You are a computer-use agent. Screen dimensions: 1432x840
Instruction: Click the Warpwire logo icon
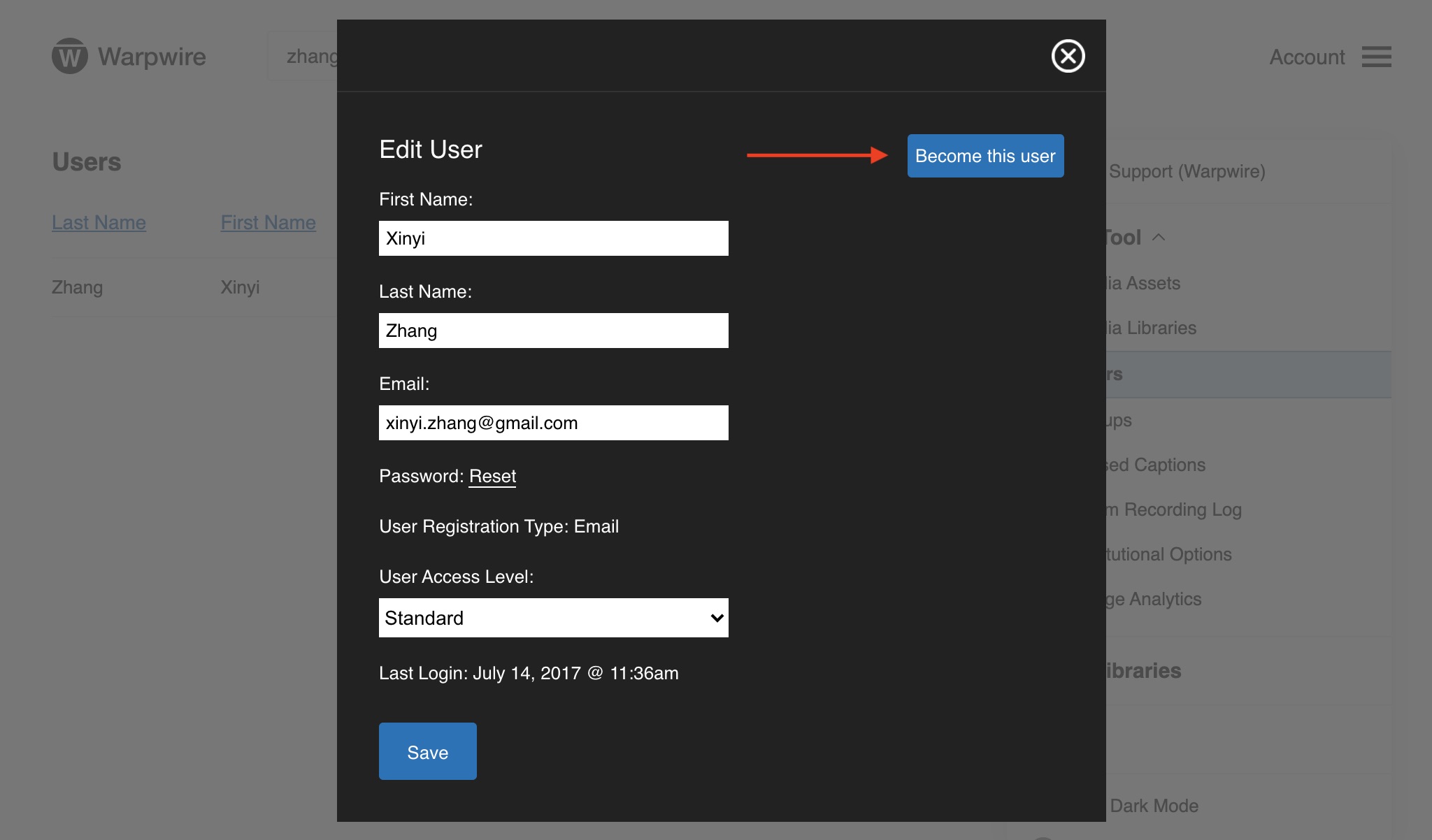tap(70, 56)
